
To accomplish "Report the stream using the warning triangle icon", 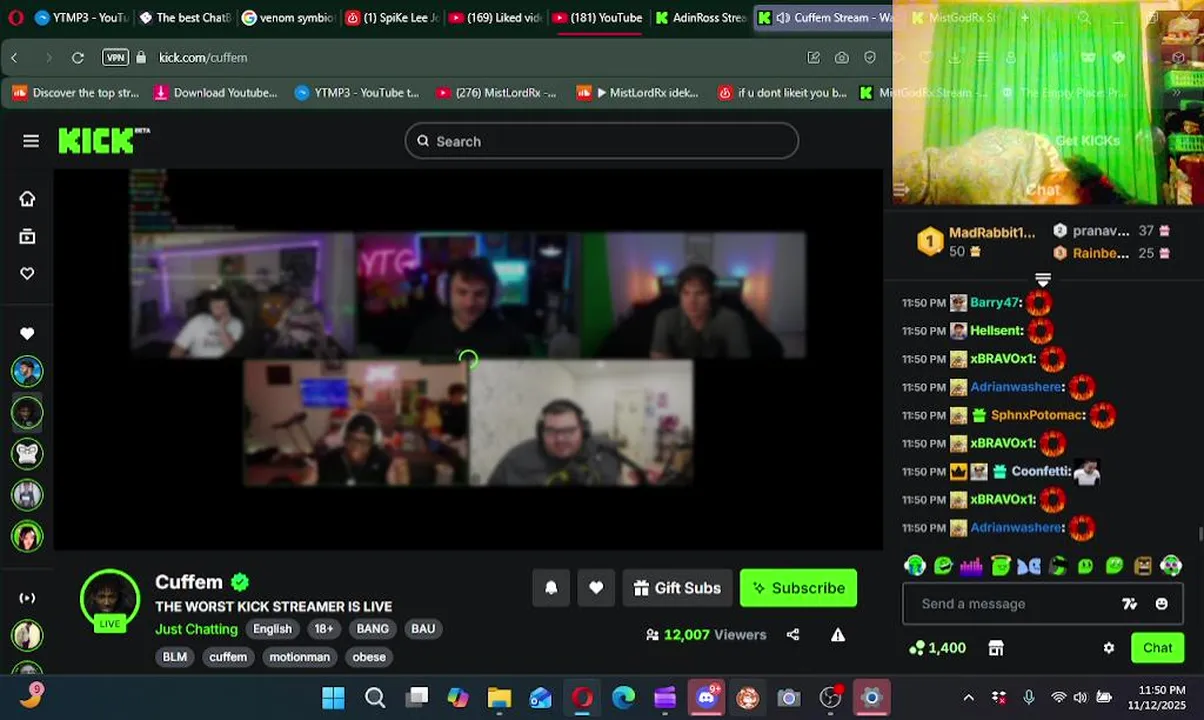I will [x=838, y=634].
